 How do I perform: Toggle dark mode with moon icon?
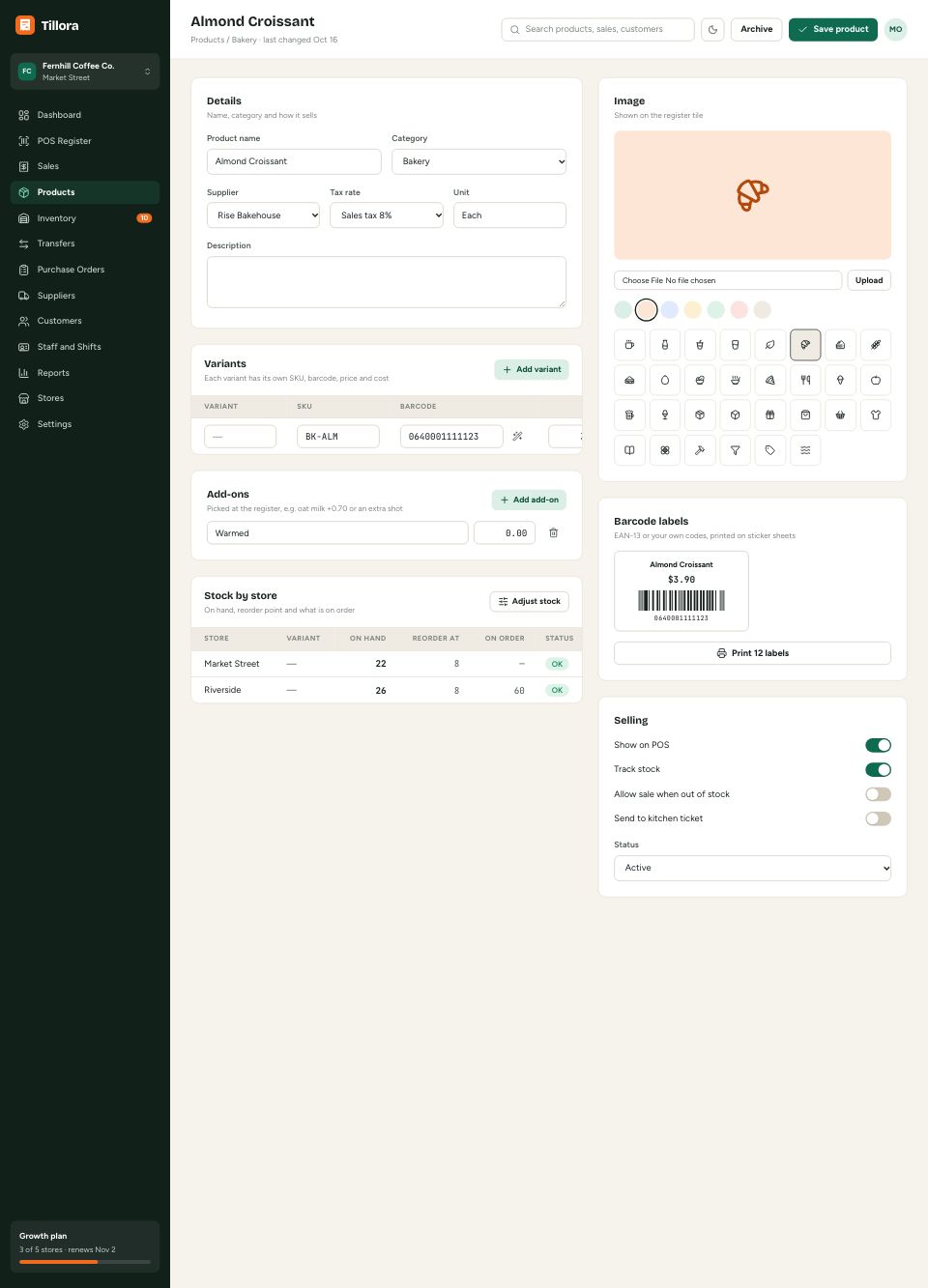pyautogui.click(x=712, y=30)
